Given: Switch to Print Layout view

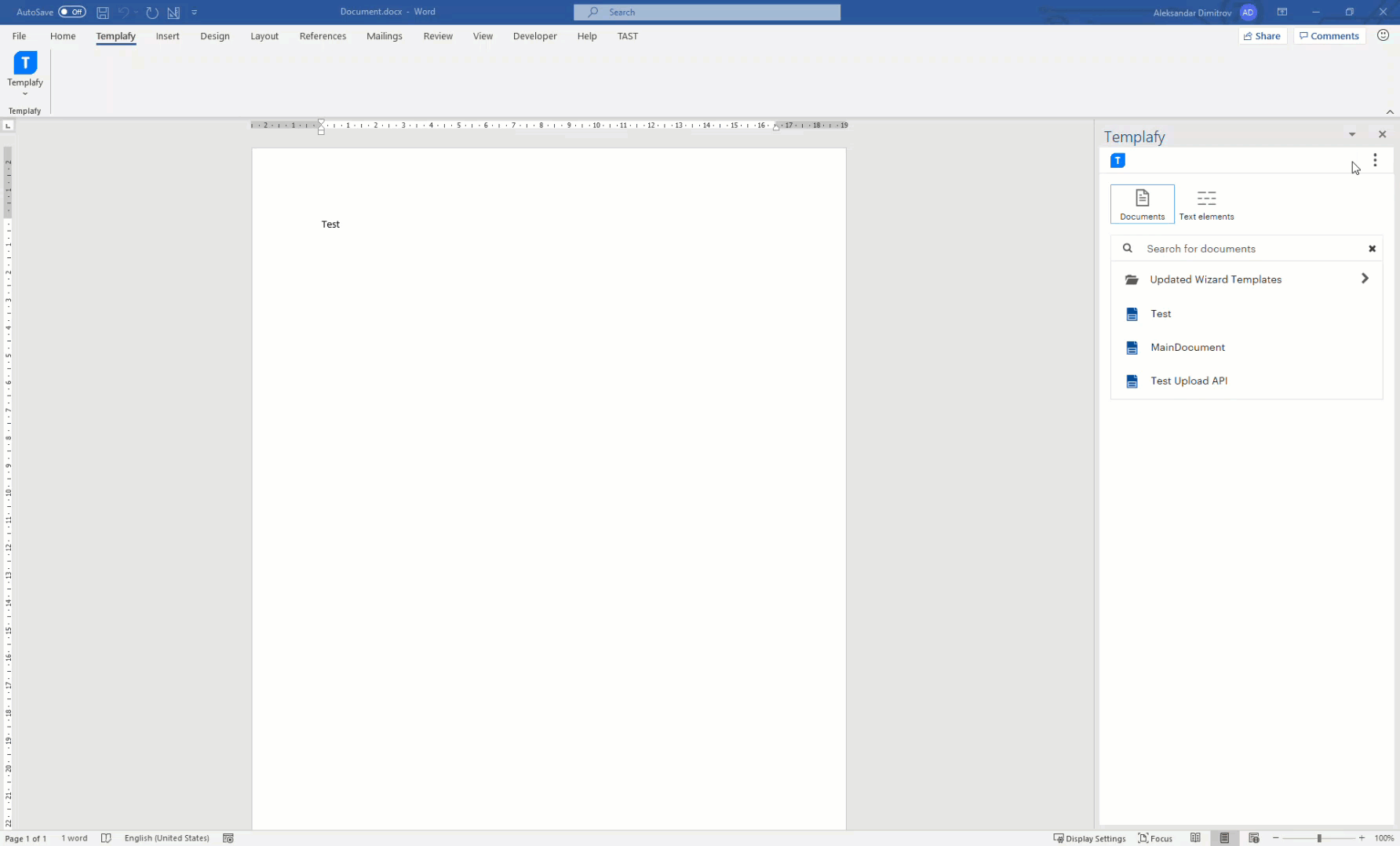Looking at the screenshot, I should tap(1224, 838).
